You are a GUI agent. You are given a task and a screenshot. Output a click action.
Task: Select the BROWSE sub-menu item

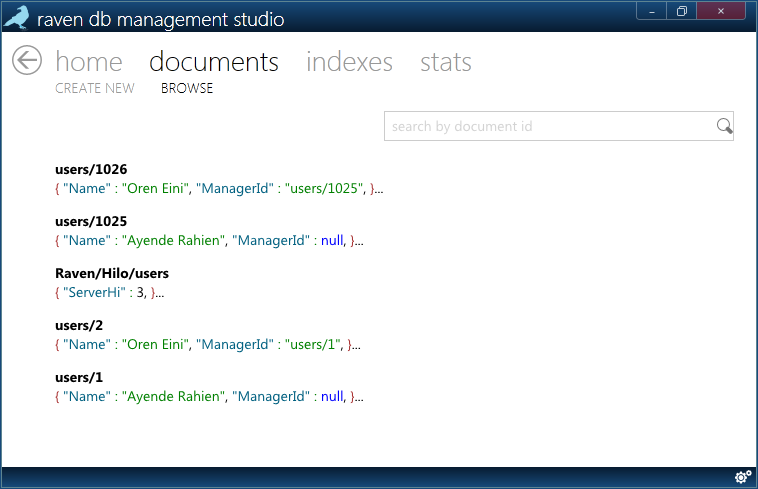[187, 88]
